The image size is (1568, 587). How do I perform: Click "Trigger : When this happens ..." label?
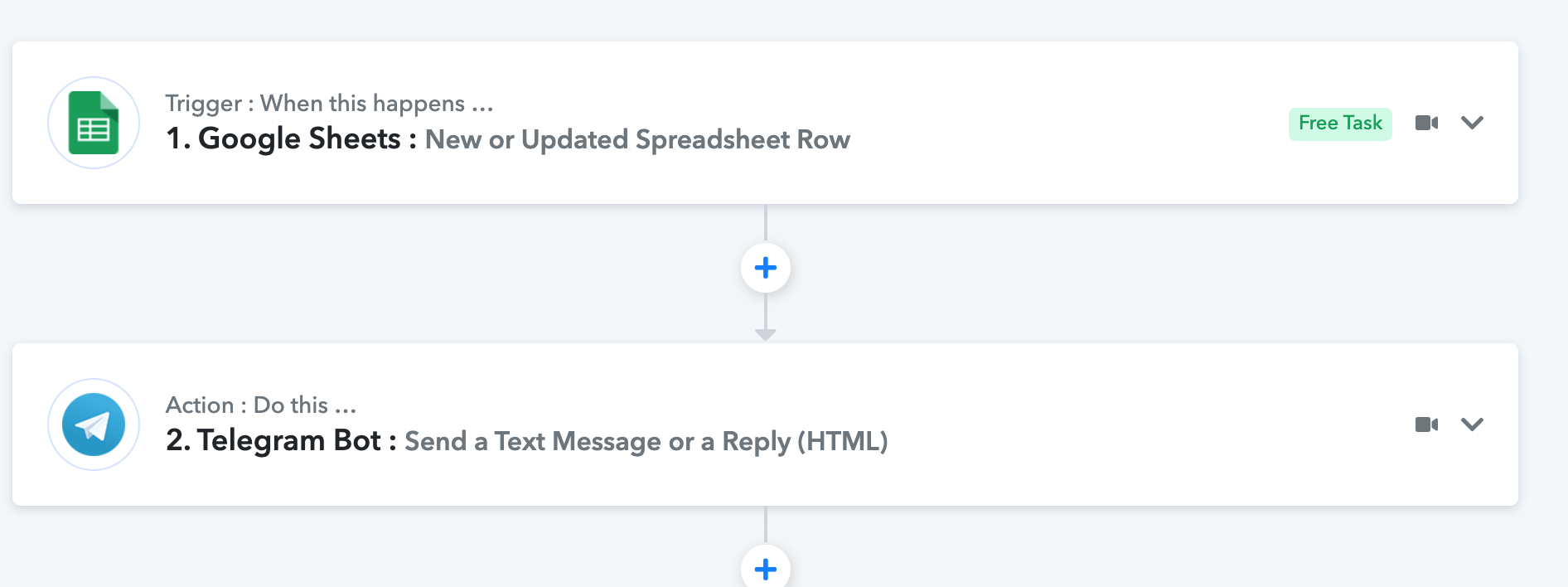(329, 104)
